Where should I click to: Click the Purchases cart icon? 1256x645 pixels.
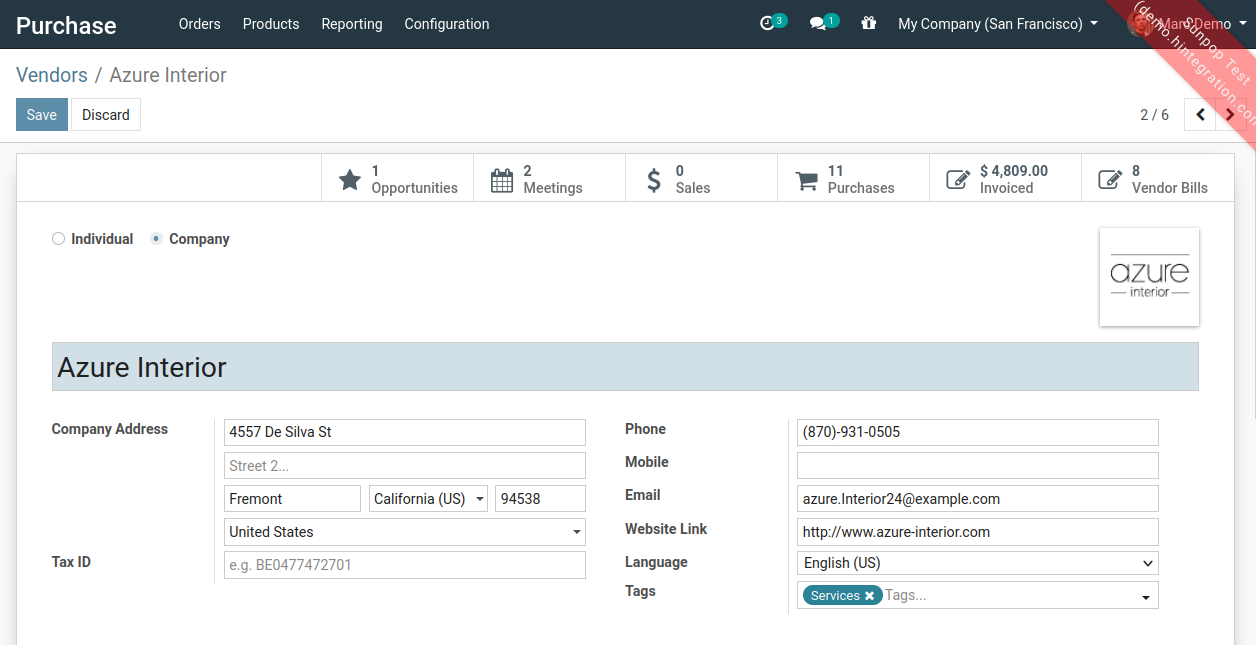click(806, 180)
